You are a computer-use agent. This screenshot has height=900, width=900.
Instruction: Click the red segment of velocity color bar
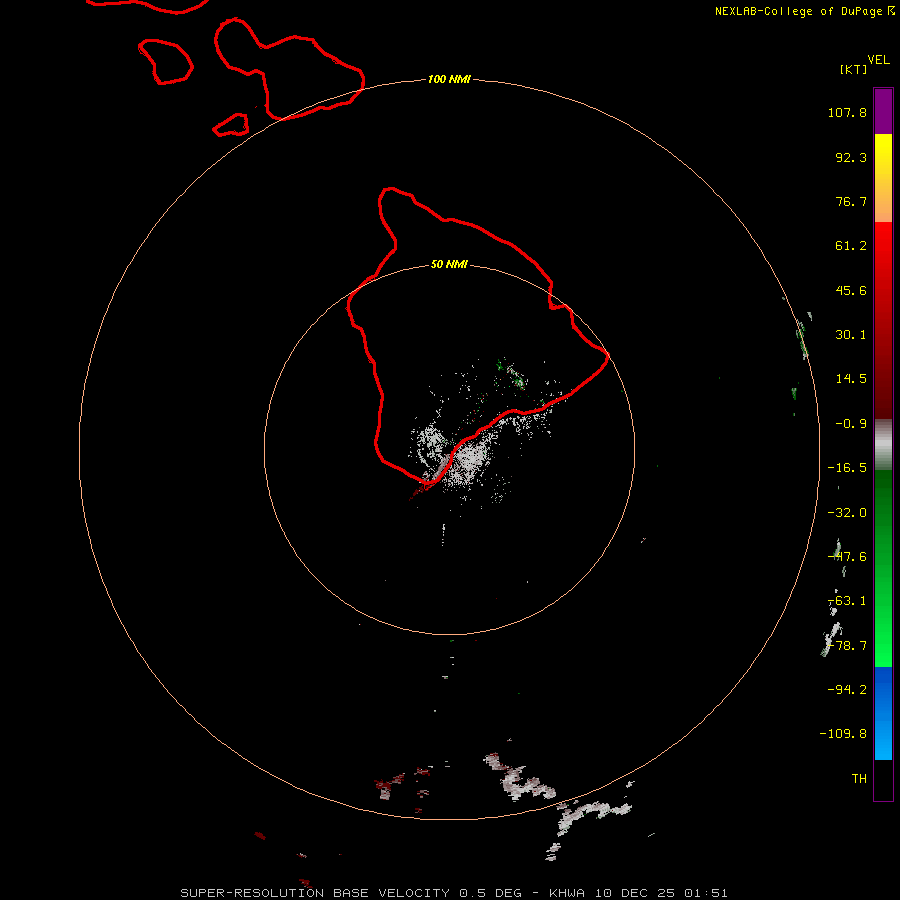(x=883, y=320)
